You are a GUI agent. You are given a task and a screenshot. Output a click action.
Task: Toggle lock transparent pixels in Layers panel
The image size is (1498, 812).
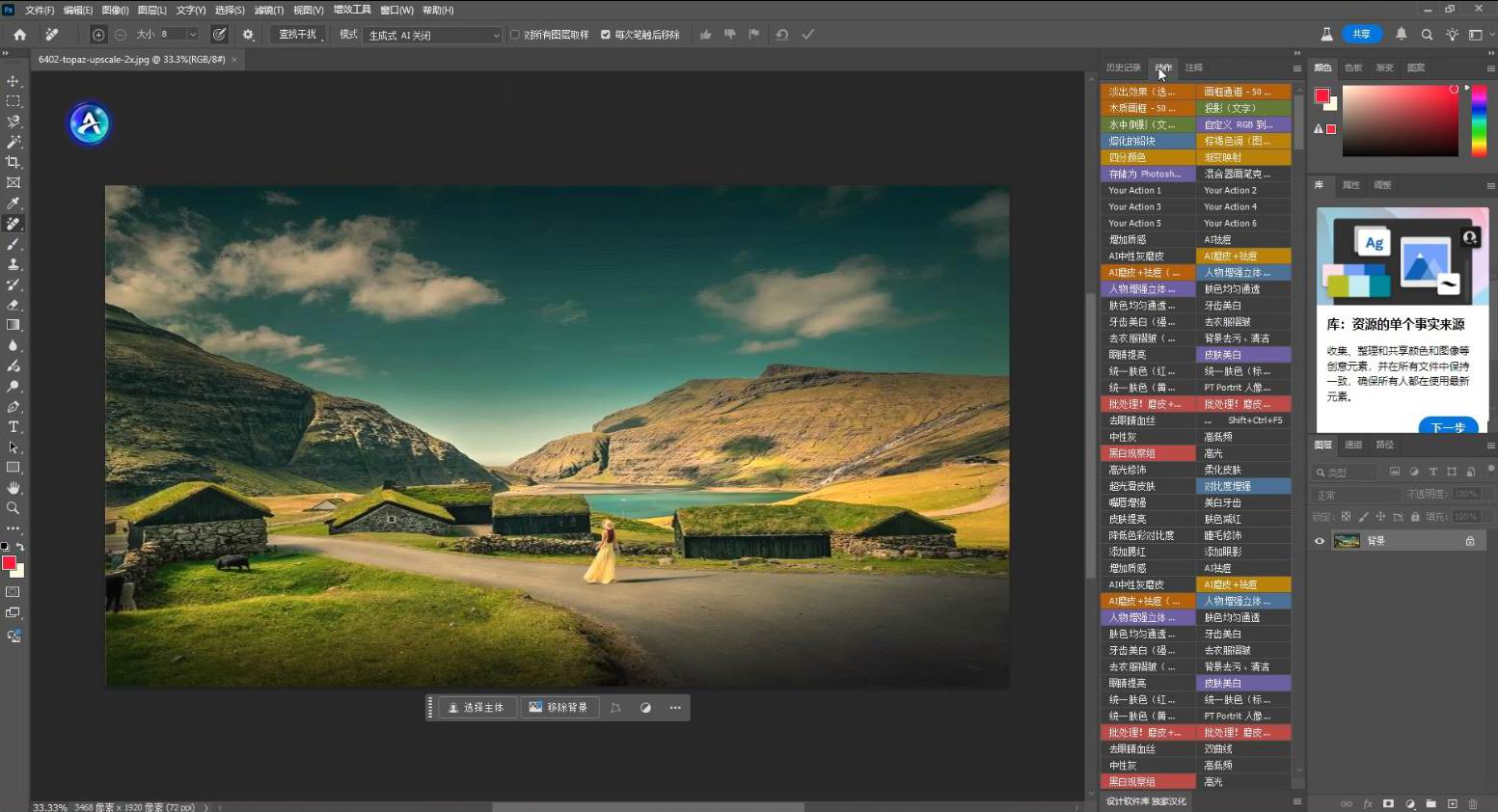click(x=1347, y=517)
